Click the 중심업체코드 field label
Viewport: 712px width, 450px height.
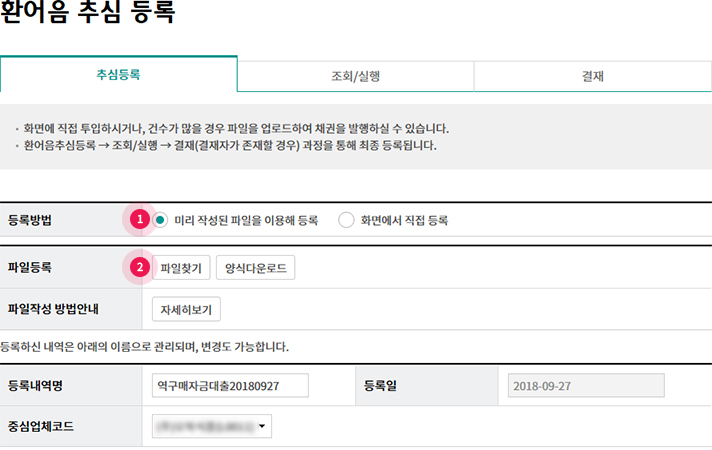pos(40,427)
